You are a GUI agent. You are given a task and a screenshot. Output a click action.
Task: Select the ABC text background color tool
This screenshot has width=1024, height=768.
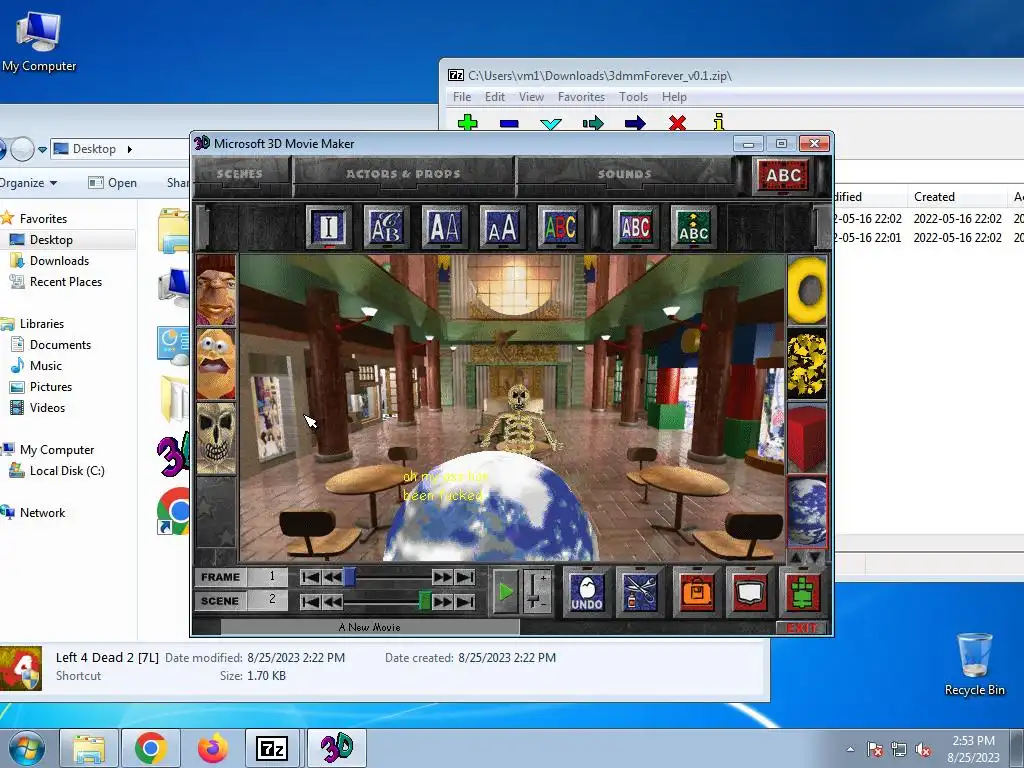(635, 227)
